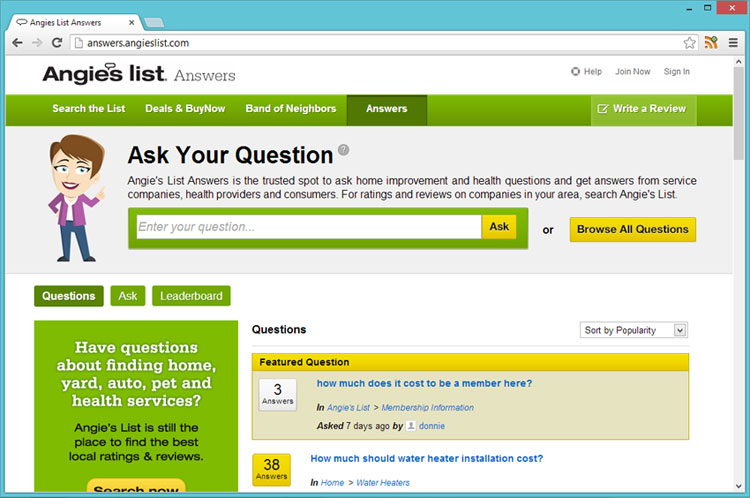Click the Sign In link

(676, 71)
